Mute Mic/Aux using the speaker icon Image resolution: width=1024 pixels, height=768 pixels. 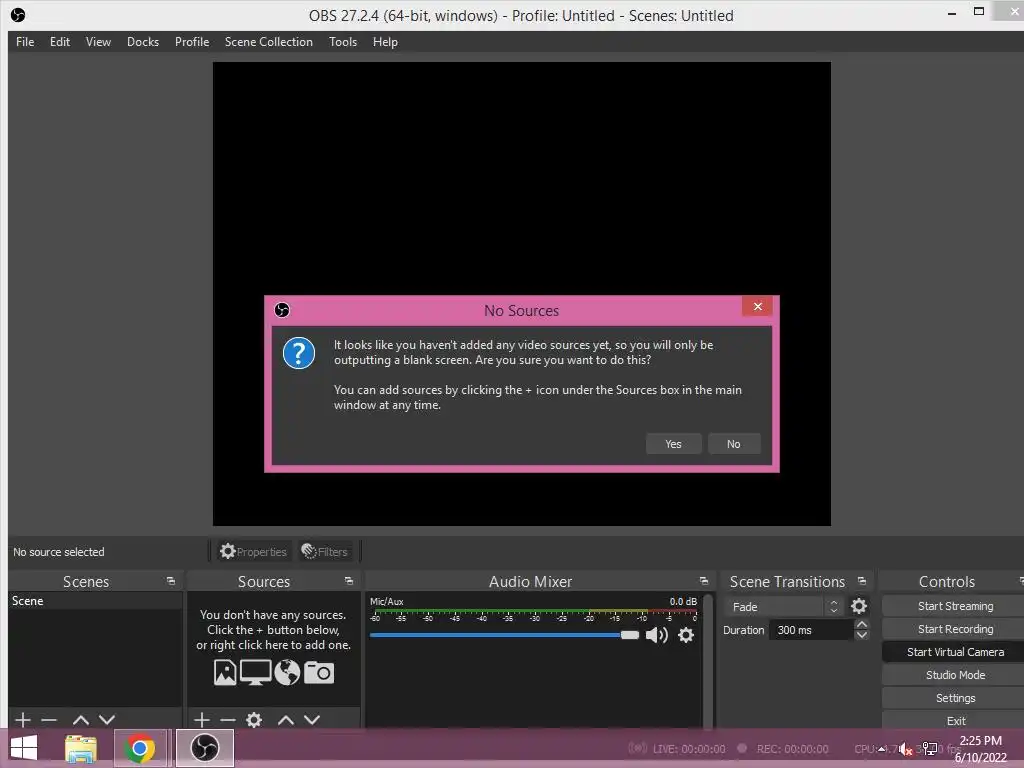[656, 635]
